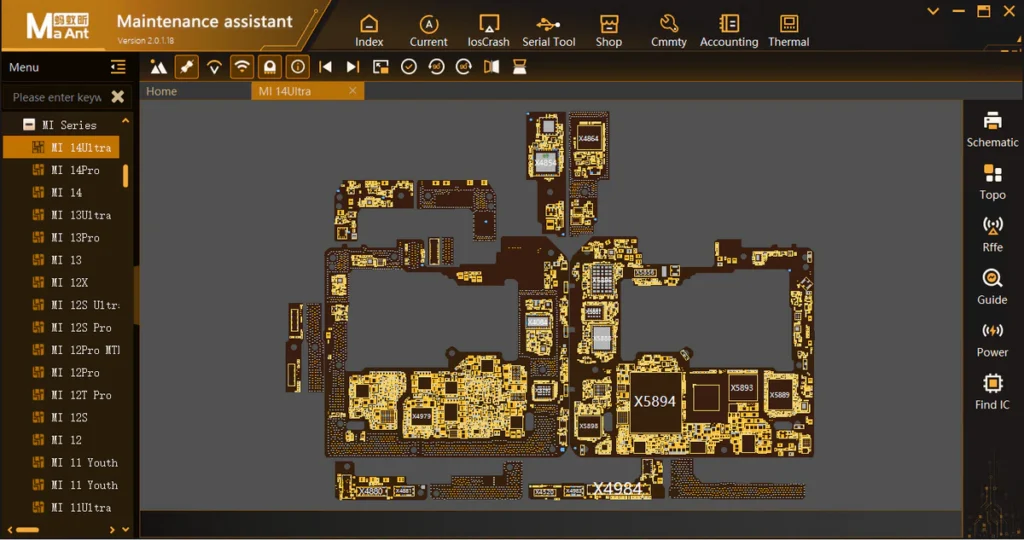Open the Schematic view
This screenshot has height=540, width=1024.
[992, 129]
